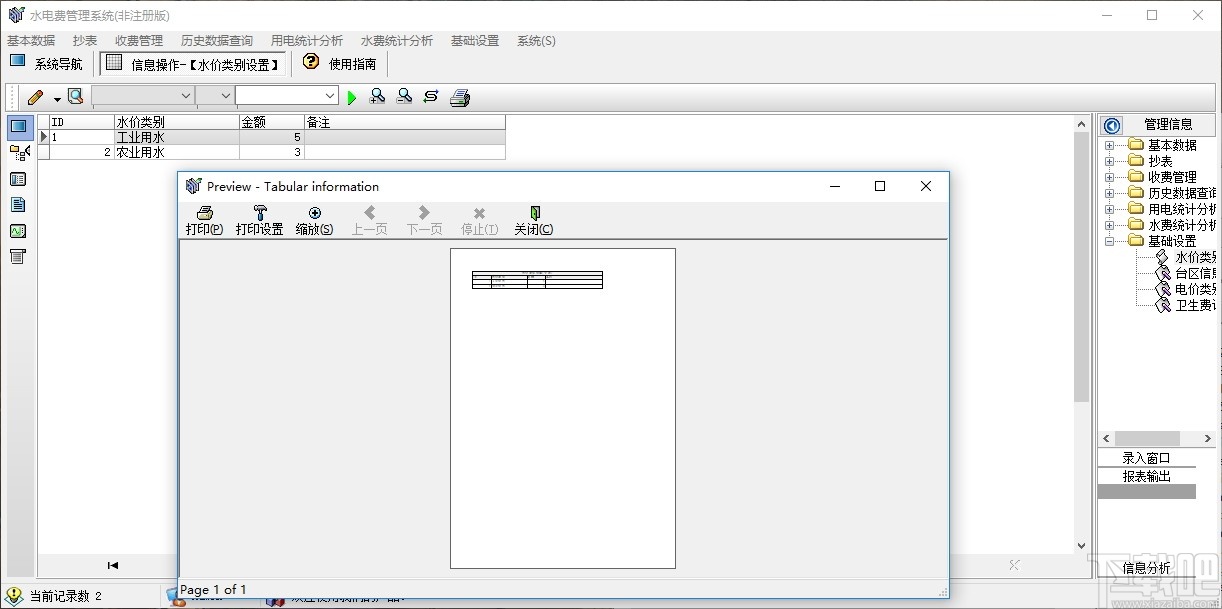
Task: Click the printer icon in main toolbar
Action: 460,97
